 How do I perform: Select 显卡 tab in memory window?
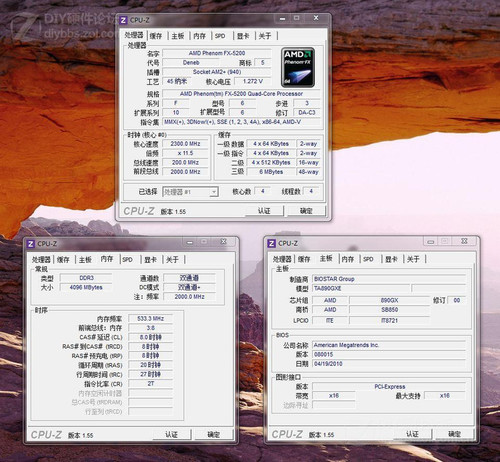pos(151,260)
